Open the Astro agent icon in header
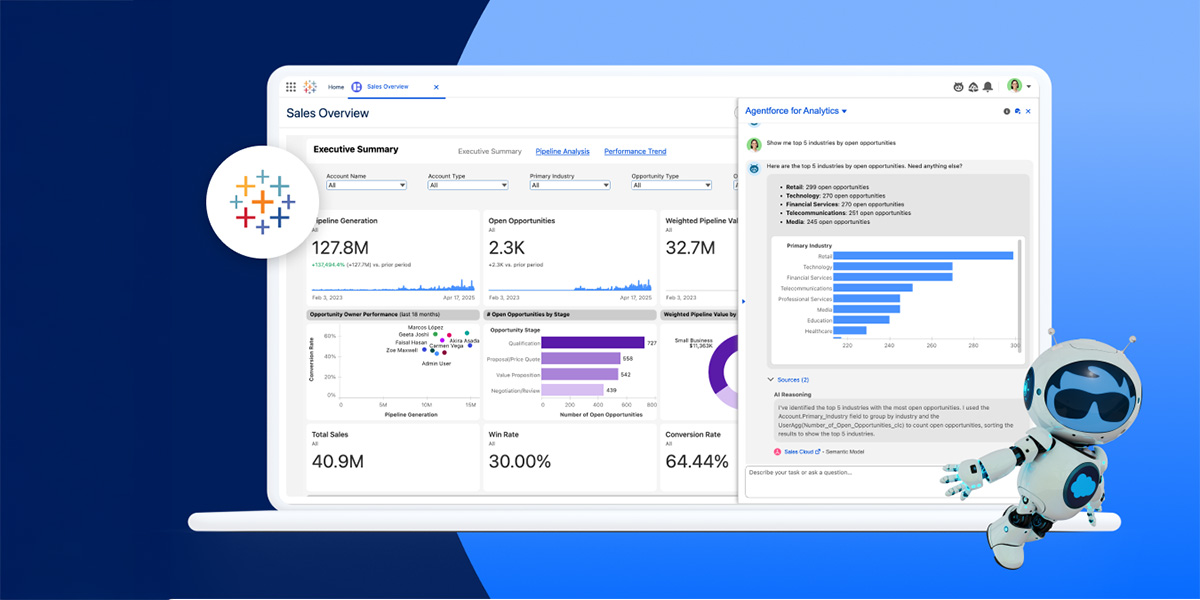 click(x=958, y=87)
